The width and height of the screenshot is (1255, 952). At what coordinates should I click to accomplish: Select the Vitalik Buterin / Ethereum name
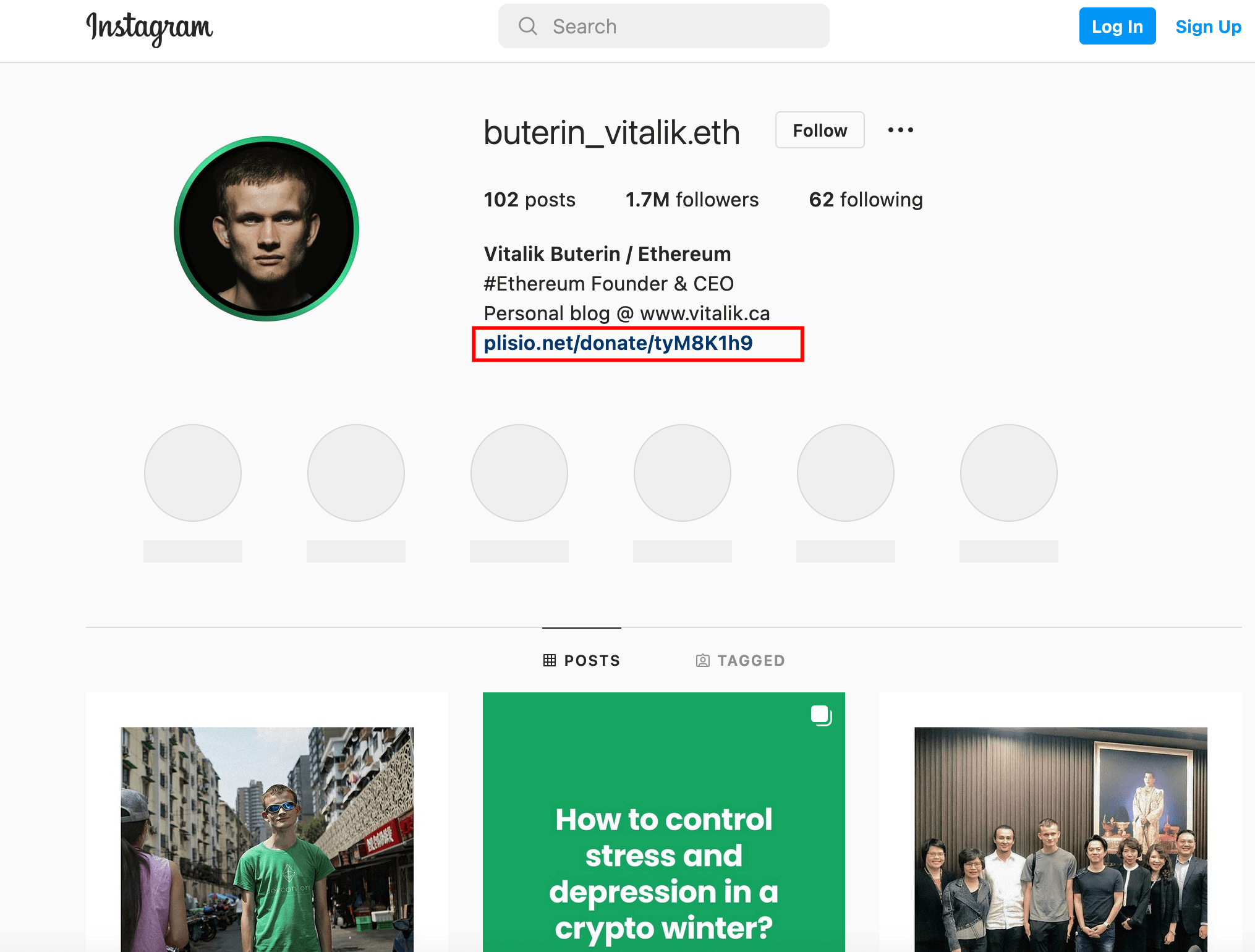[x=607, y=254]
